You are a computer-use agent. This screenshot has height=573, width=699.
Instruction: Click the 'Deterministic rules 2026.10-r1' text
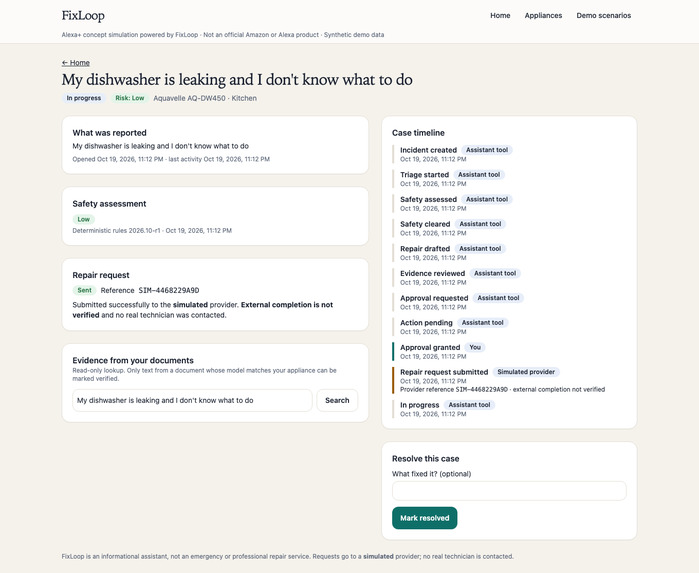(x=116, y=231)
